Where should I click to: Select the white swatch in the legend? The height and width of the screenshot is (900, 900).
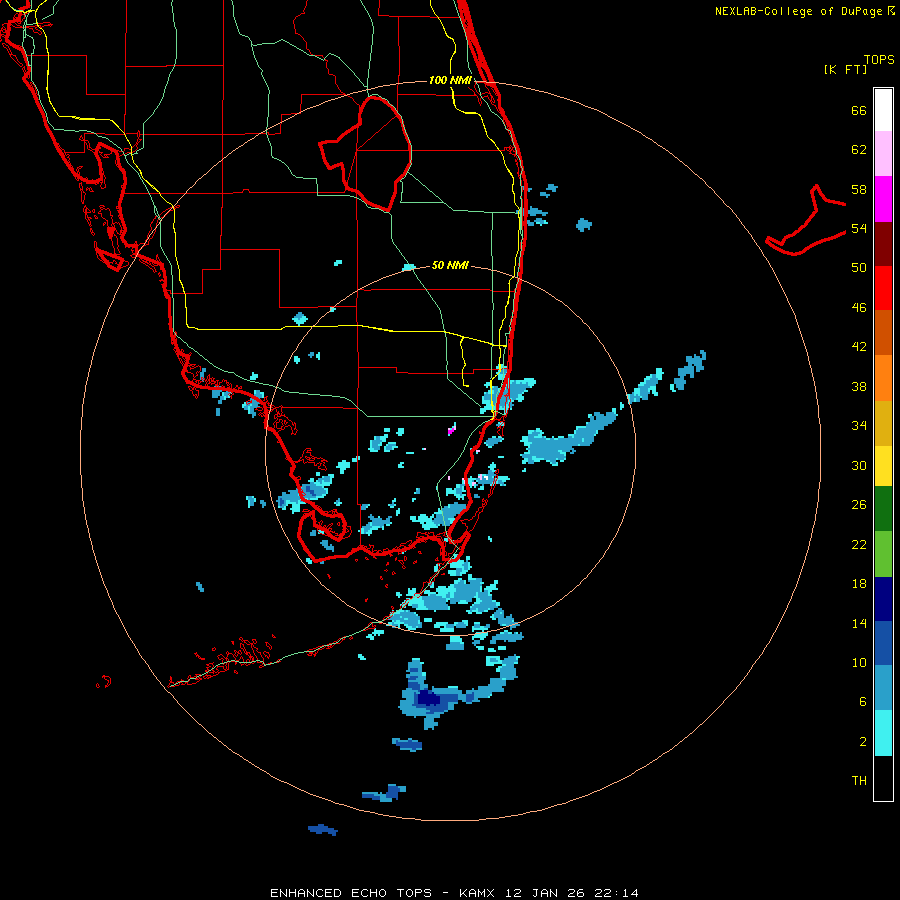(883, 110)
